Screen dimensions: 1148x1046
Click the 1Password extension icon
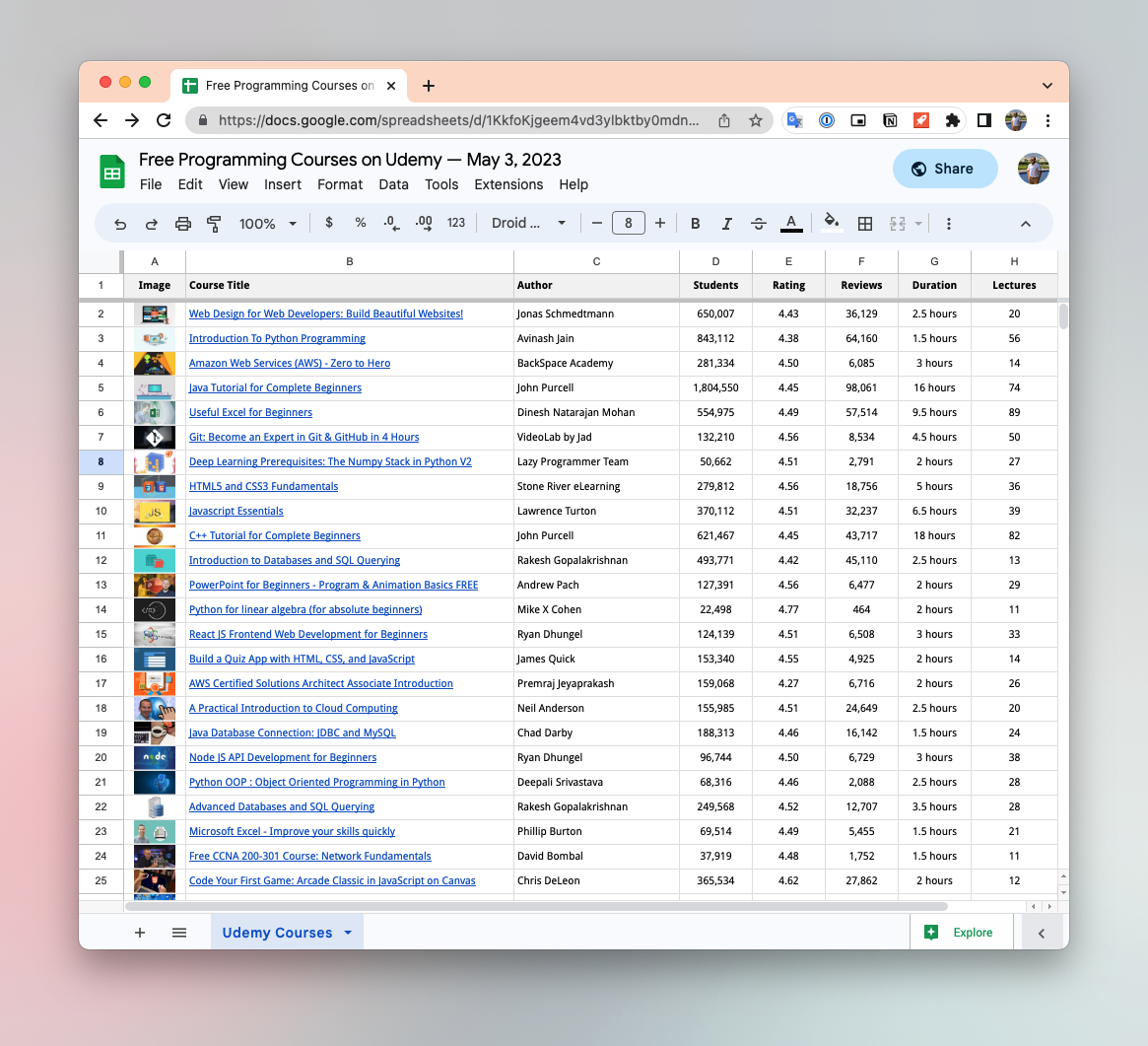[x=827, y=120]
